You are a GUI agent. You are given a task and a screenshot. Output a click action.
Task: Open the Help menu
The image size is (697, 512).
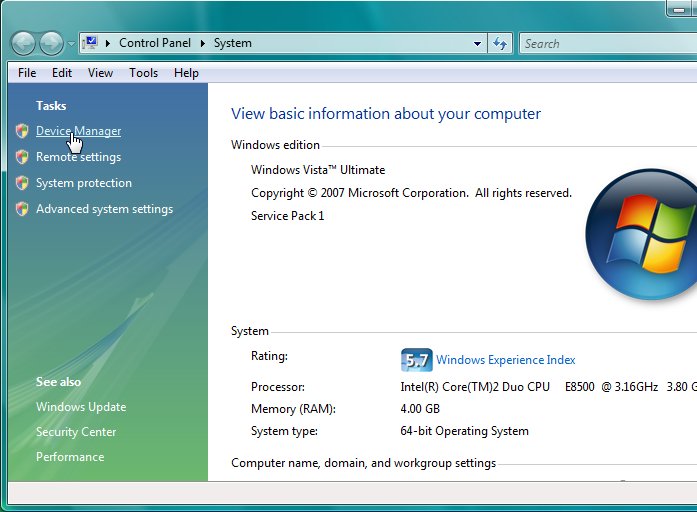tap(186, 72)
